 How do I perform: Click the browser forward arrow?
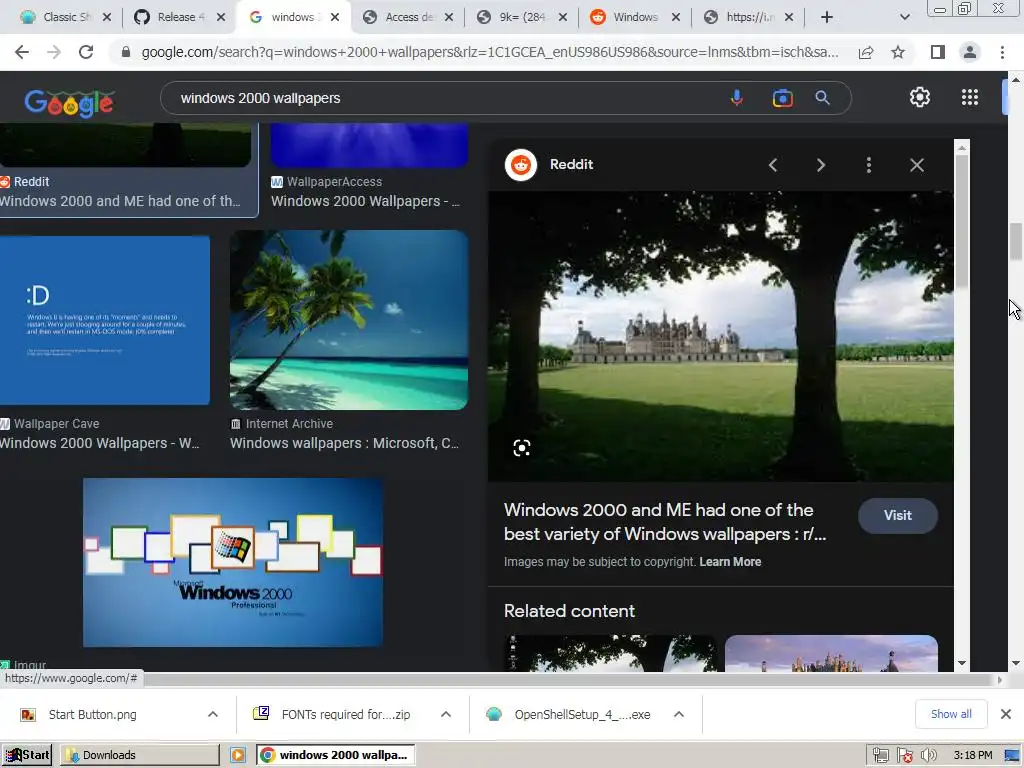(x=54, y=52)
